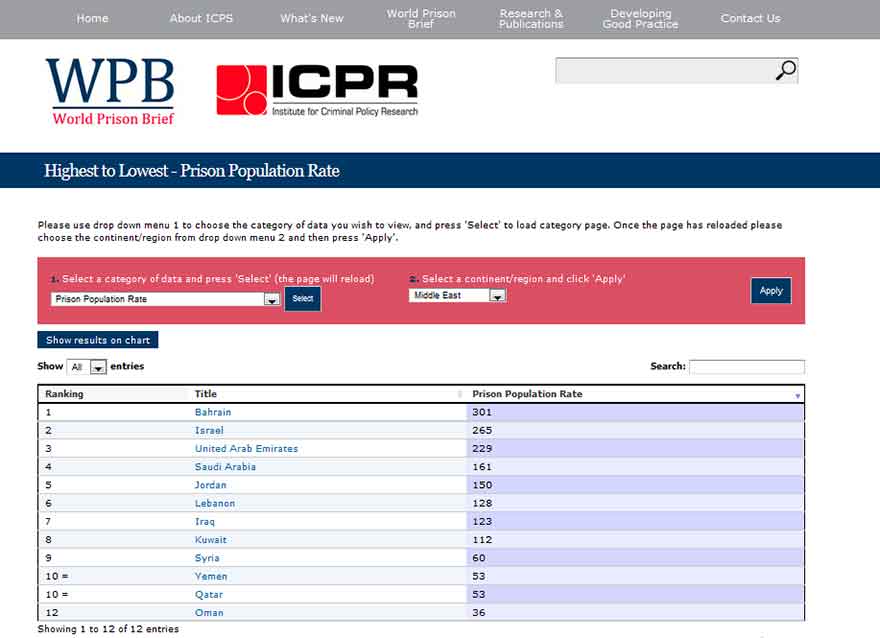Open the Home menu item
This screenshot has width=880, height=638.
92,18
